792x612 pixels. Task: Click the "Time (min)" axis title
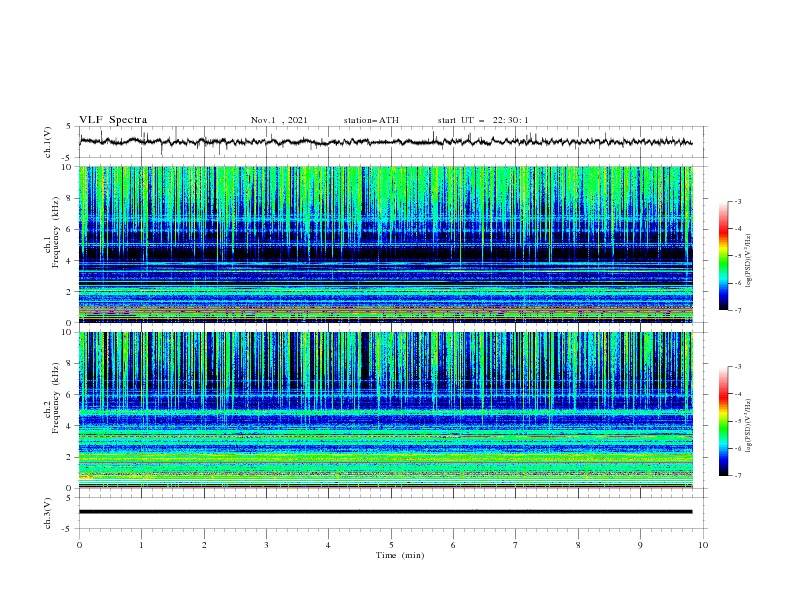click(x=400, y=555)
